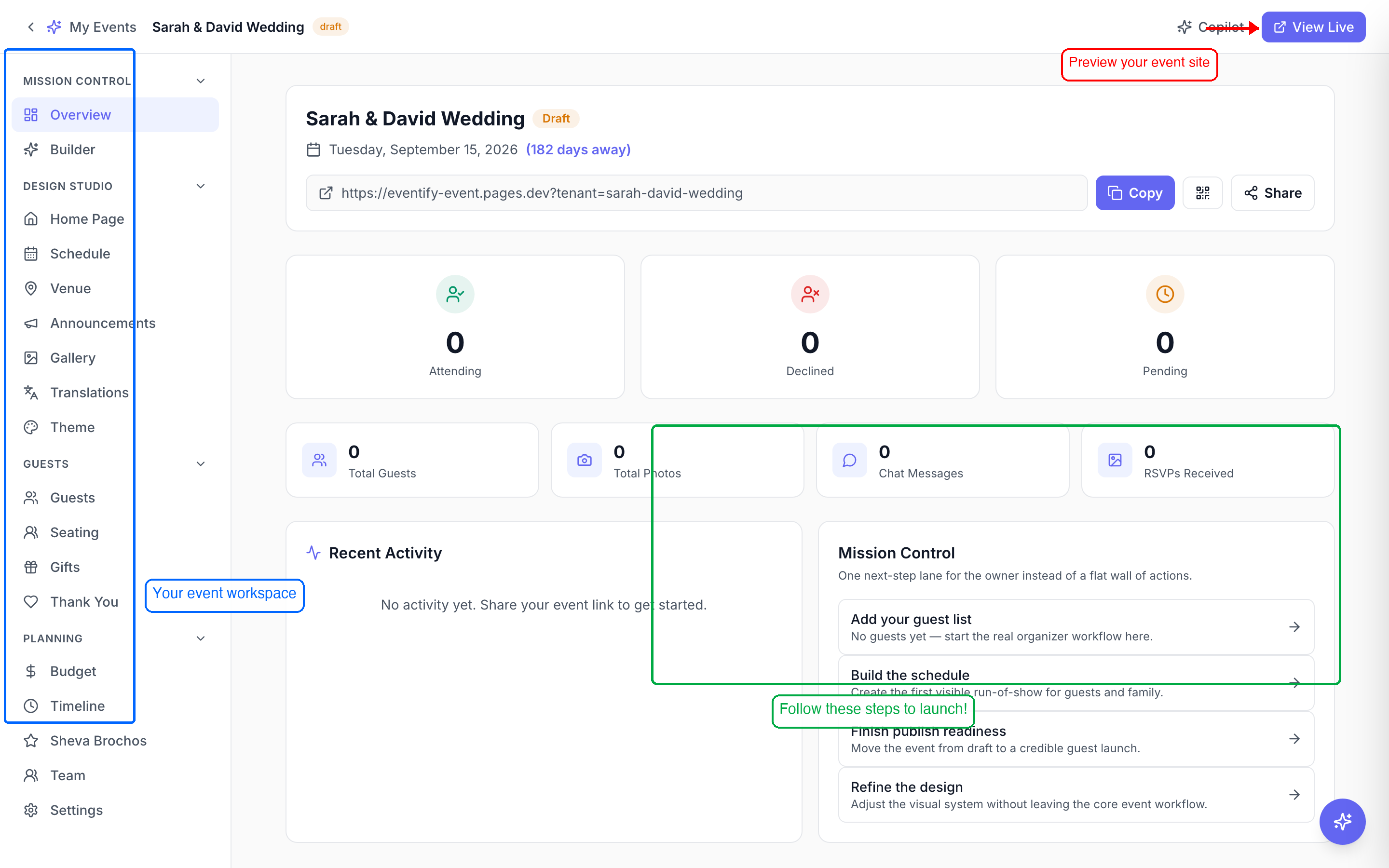Open the Theme palette page

pyautogui.click(x=72, y=427)
